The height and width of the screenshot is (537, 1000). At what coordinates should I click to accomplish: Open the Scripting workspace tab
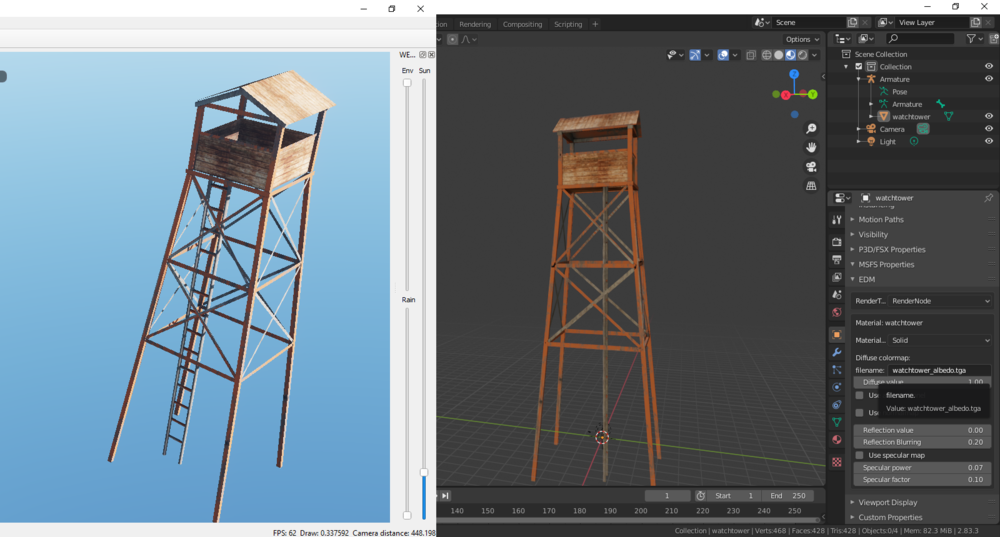pyautogui.click(x=568, y=24)
